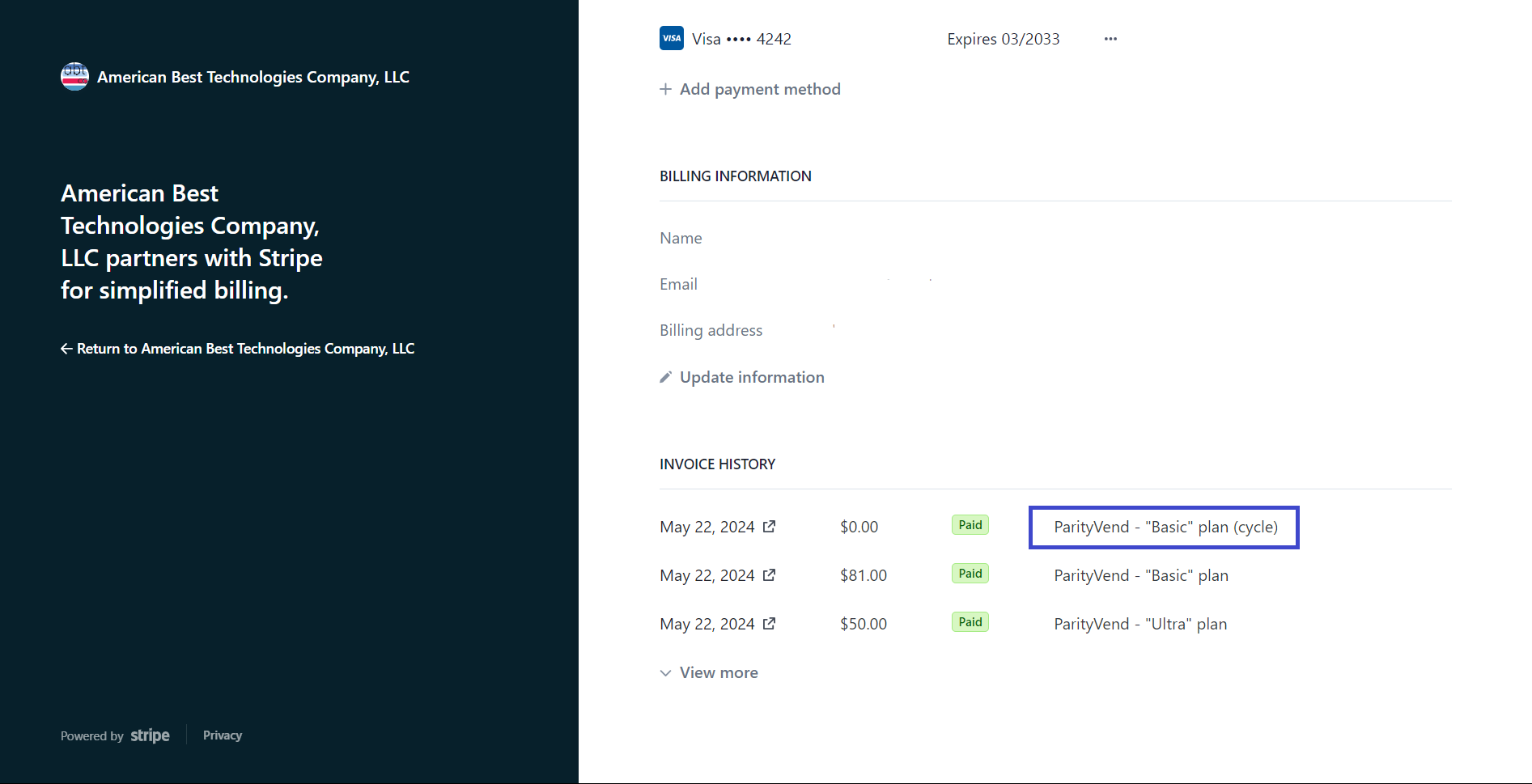Select the Visa •••• 4242 card text
This screenshot has height=784, width=1532.
click(741, 39)
